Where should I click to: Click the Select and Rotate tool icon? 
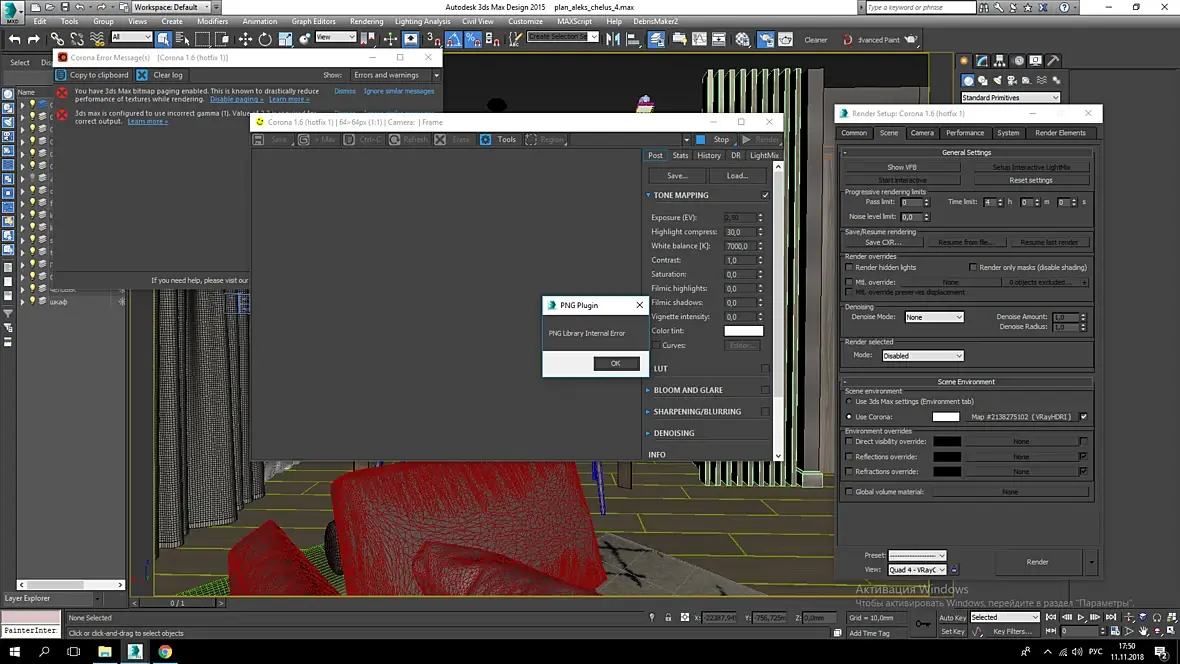point(265,40)
